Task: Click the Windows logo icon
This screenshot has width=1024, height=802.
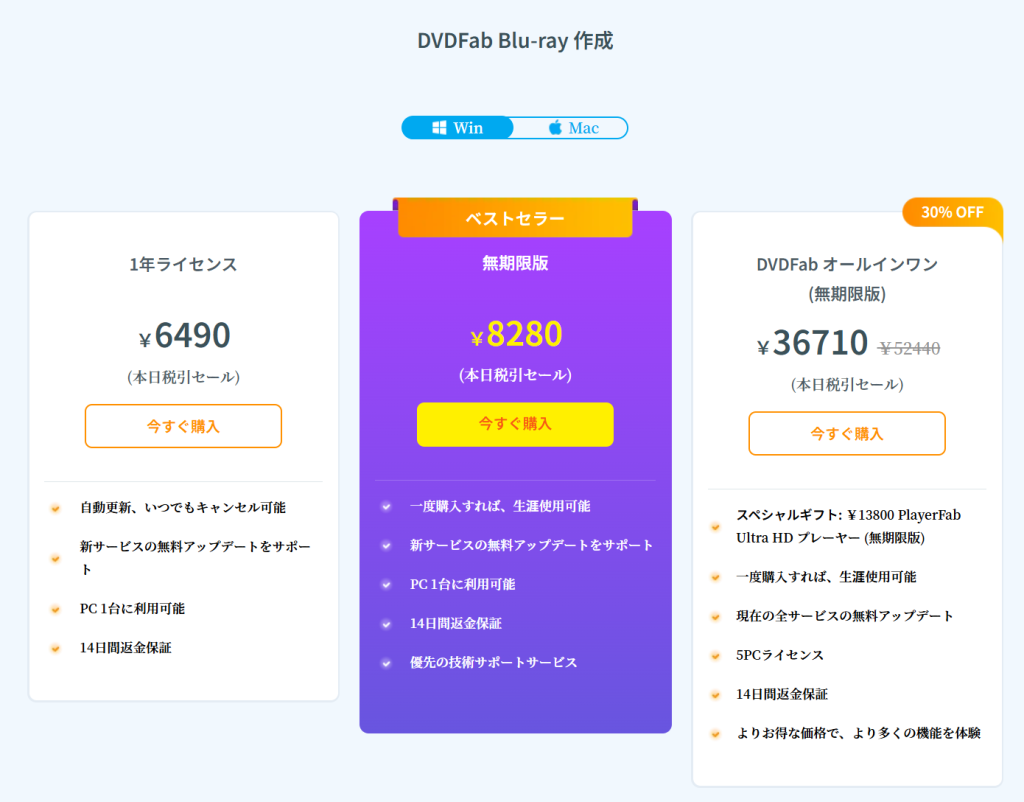Action: pyautogui.click(x=440, y=128)
